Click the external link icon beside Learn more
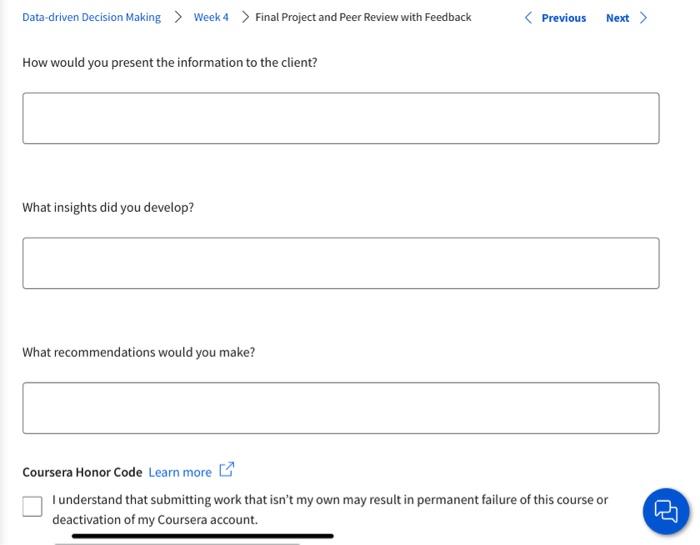 click(226, 469)
